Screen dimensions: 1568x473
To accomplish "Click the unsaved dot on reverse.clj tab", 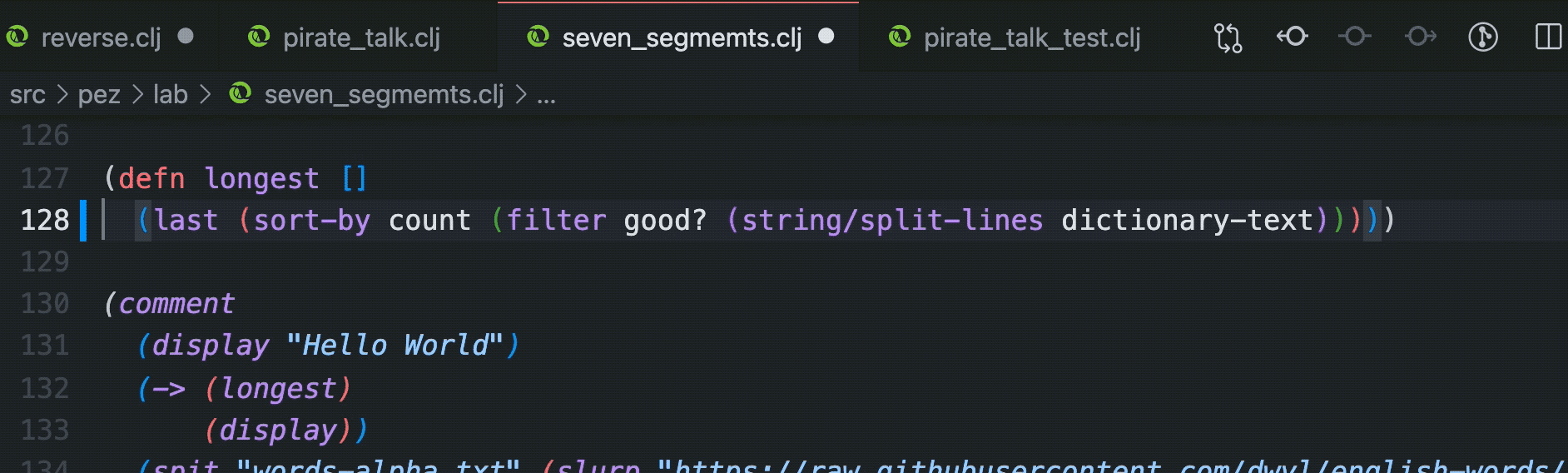I will (186, 36).
